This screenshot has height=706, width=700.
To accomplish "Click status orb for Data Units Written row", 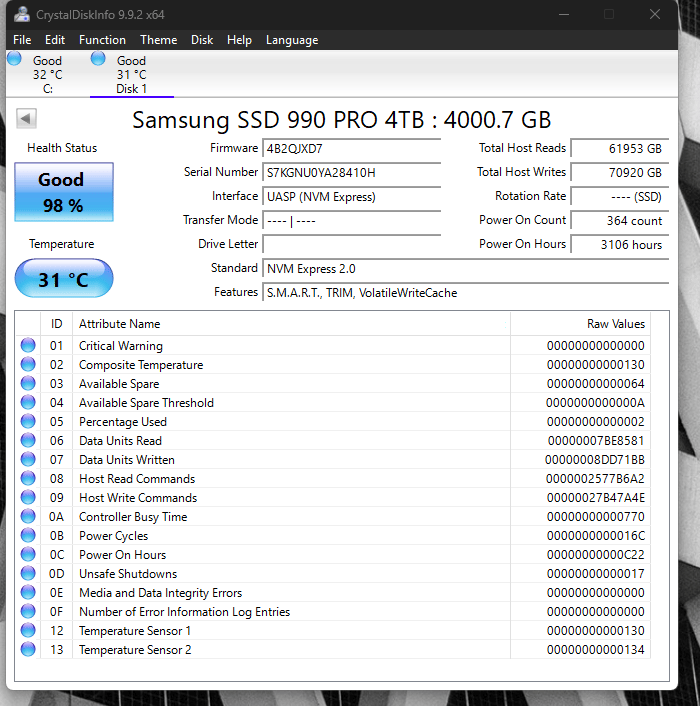I will click(x=28, y=459).
